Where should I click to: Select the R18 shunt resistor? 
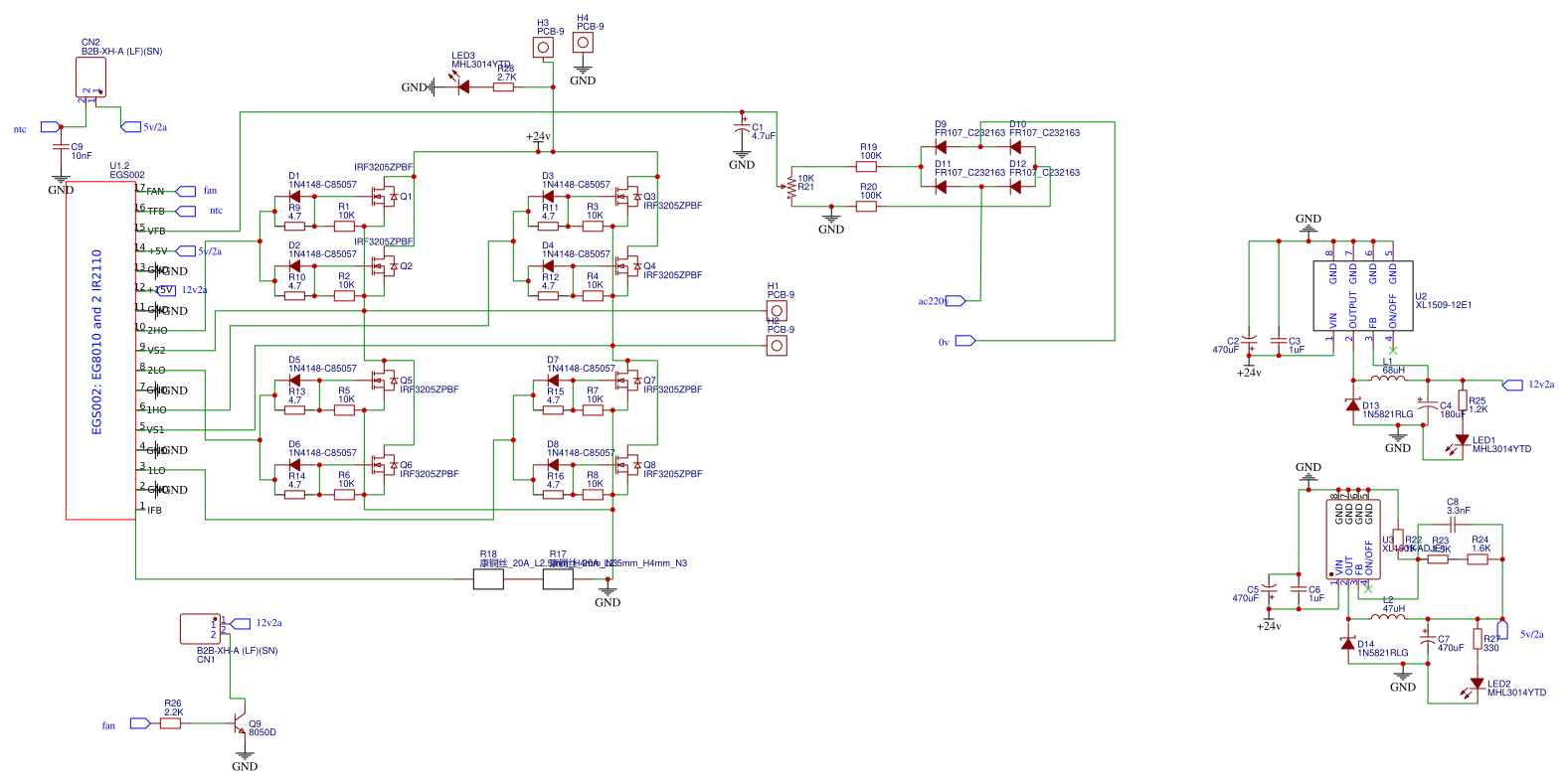click(x=488, y=578)
